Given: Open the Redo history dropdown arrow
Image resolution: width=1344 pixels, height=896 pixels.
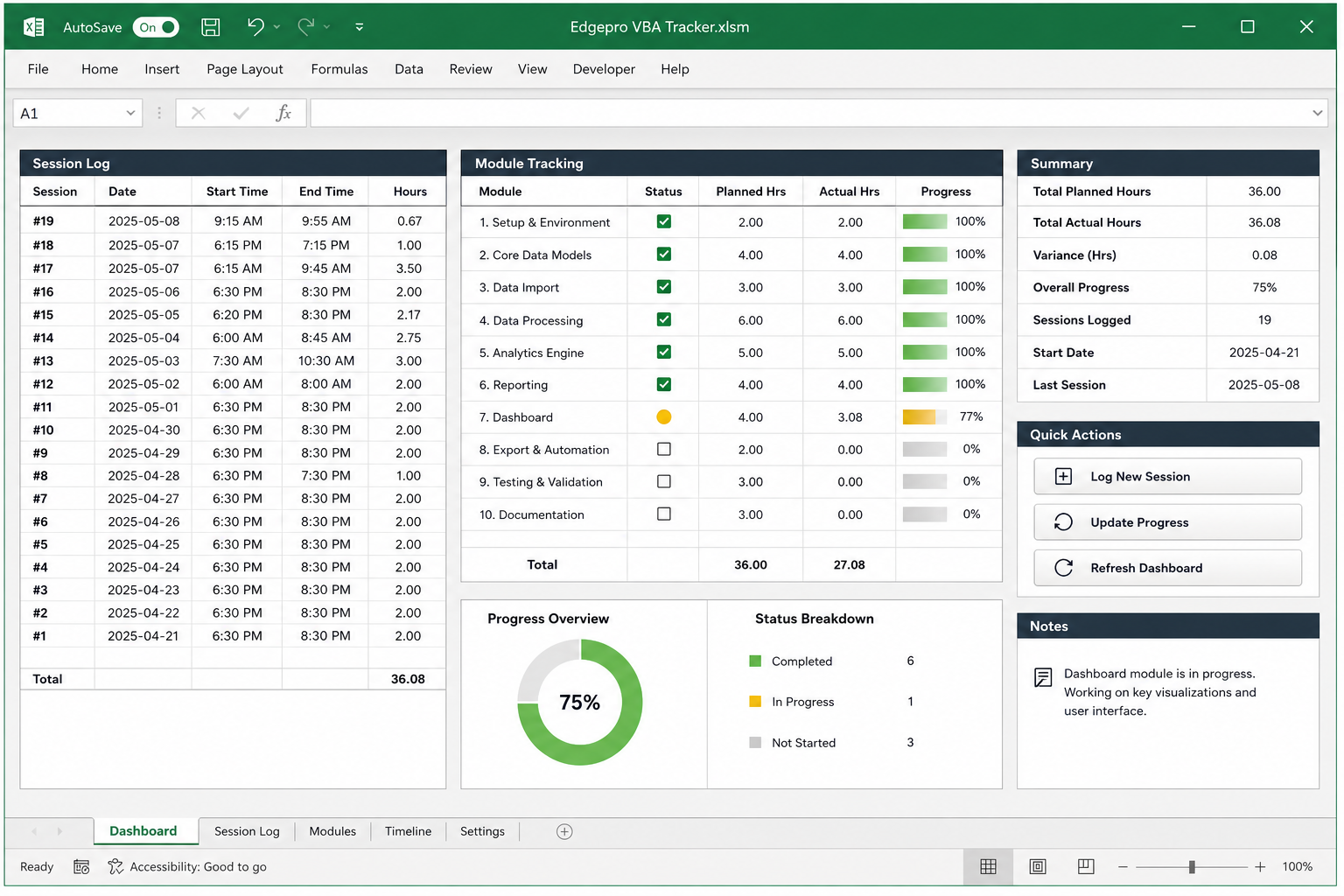Looking at the screenshot, I should pos(326,27).
